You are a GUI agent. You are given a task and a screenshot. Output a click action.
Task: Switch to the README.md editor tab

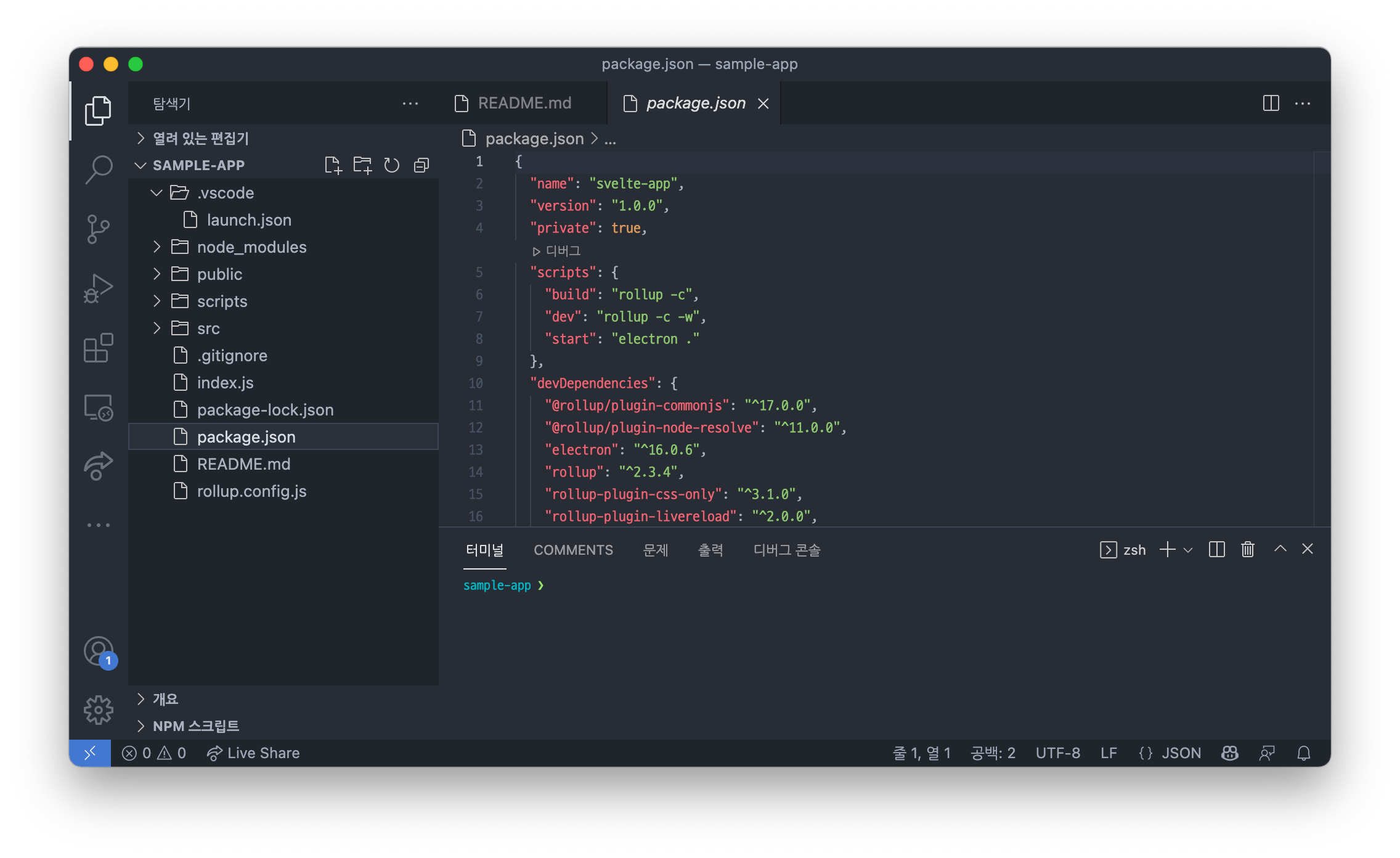pyautogui.click(x=524, y=103)
